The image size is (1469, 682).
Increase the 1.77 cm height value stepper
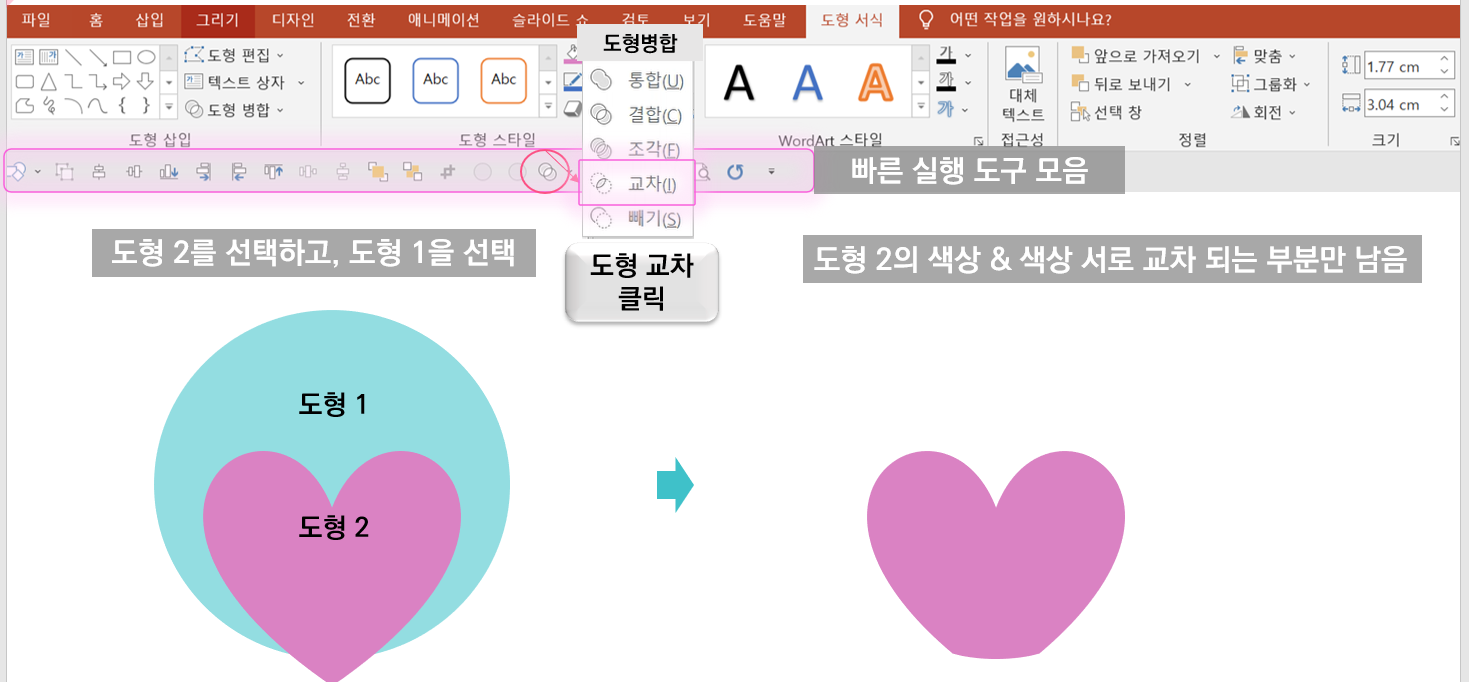1444,60
